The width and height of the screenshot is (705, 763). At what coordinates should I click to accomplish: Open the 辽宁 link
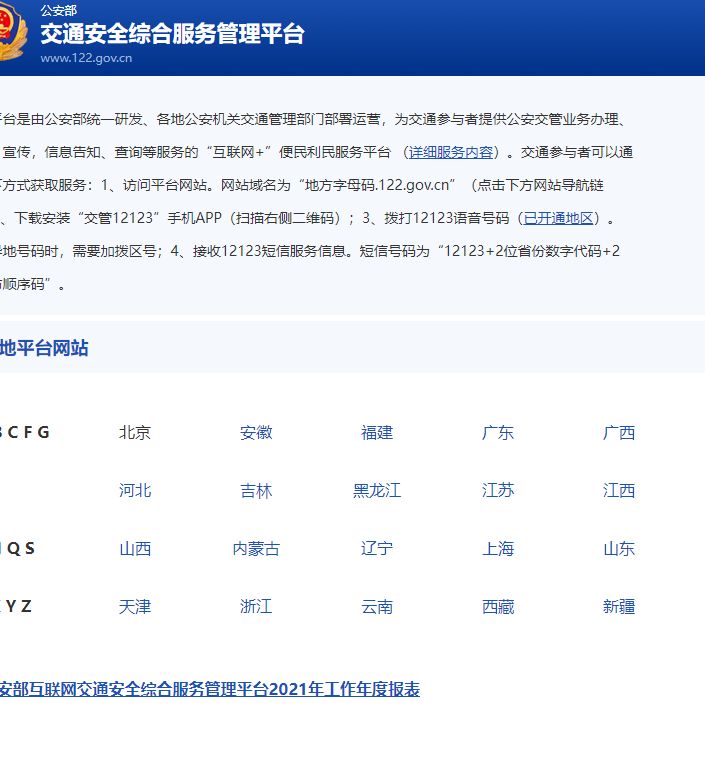(x=377, y=548)
